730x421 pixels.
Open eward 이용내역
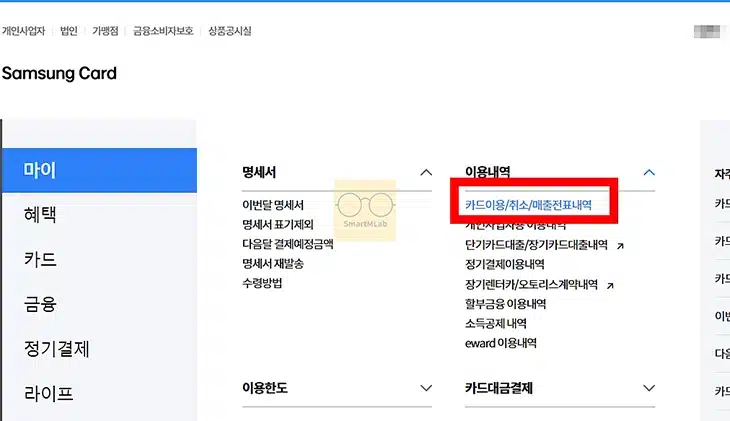coord(500,343)
